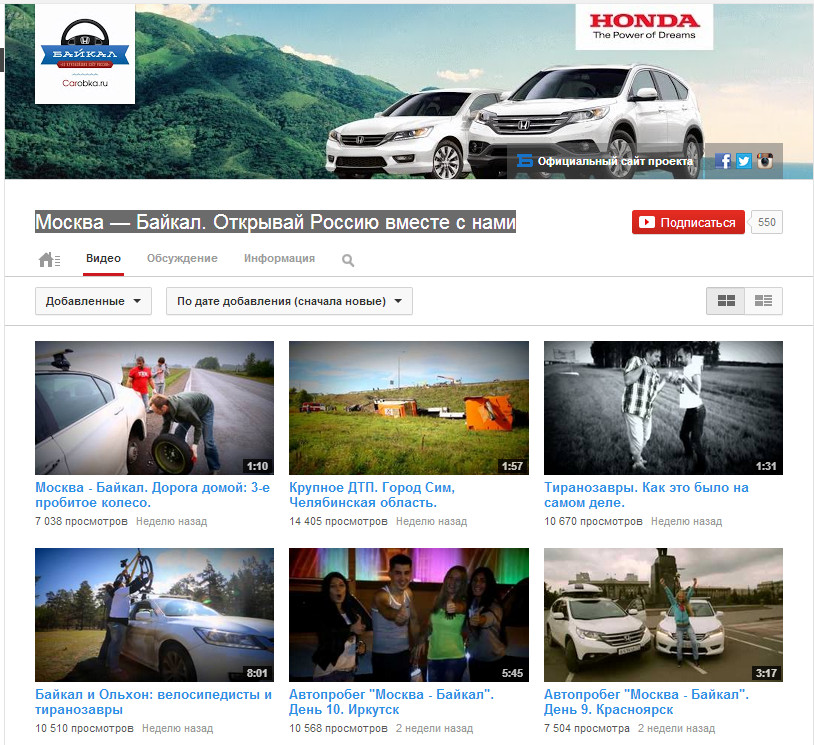Open the Facebook icon in banner

click(723, 161)
